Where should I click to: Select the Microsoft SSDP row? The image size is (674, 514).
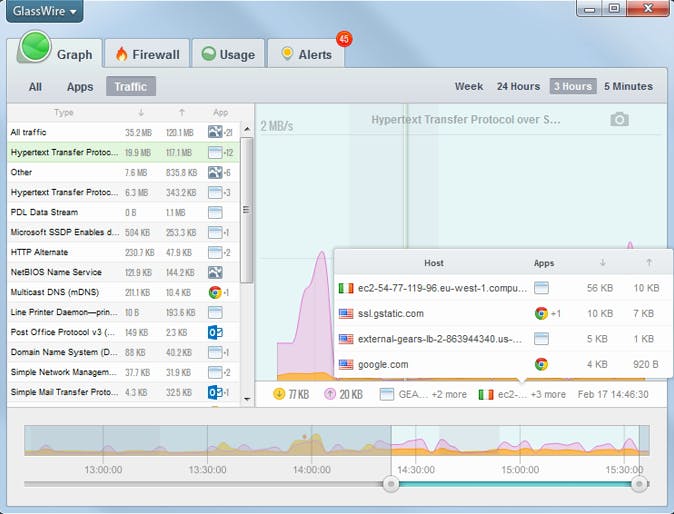[x=123, y=232]
